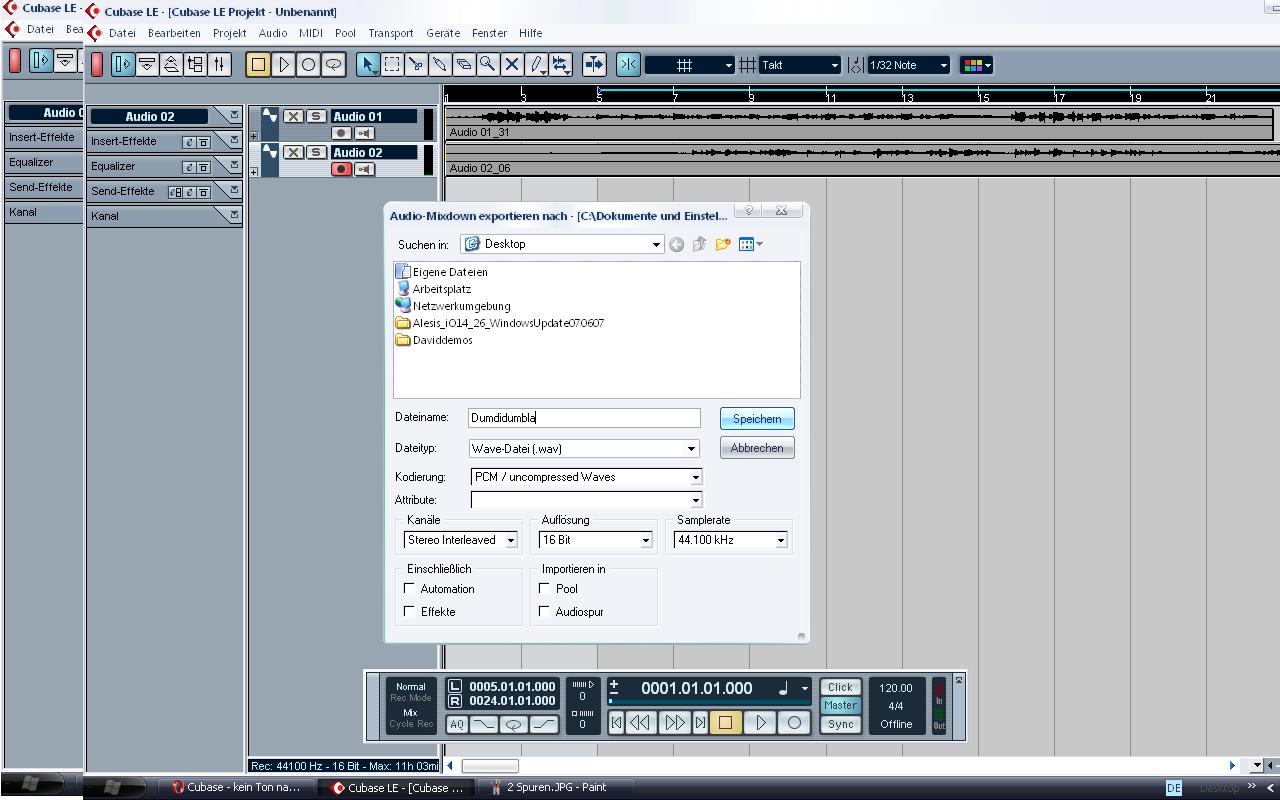Toggle monitor button on Audio 01

(364, 133)
